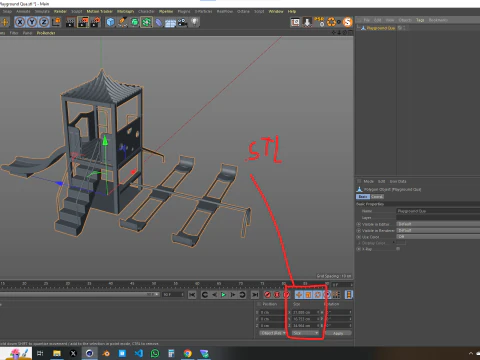
Task: Toggle Visible in Renderer circle
Action: point(359,231)
